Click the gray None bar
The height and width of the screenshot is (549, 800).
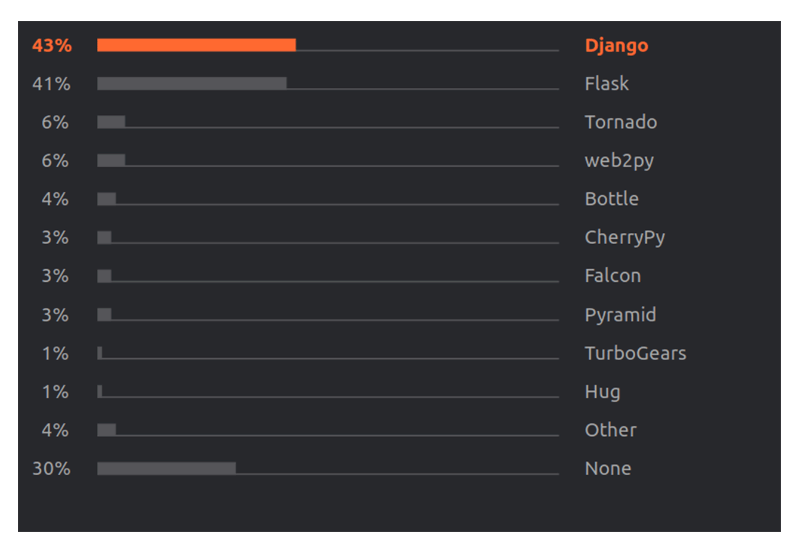(x=166, y=468)
